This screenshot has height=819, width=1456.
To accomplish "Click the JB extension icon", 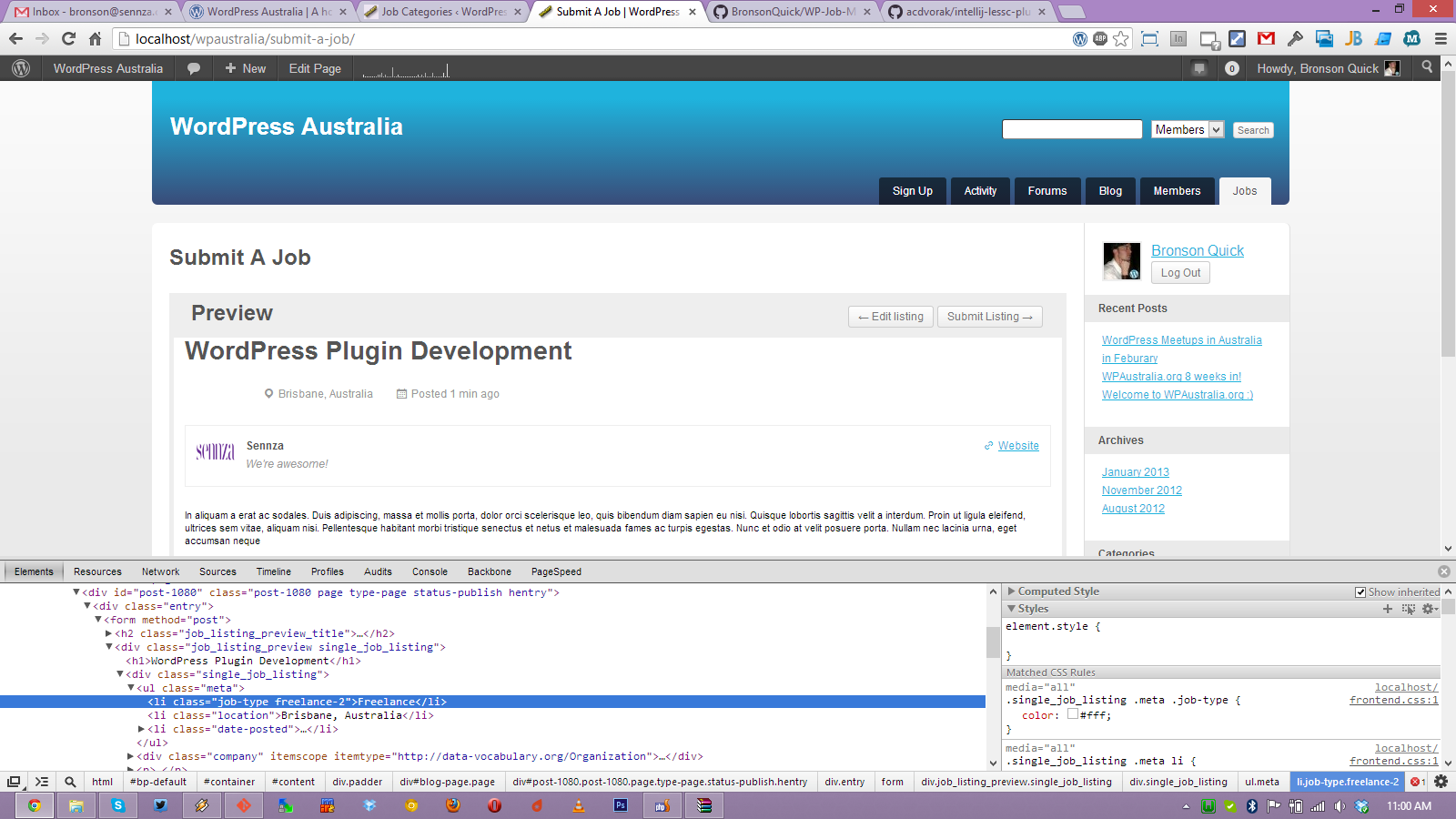I will click(1353, 38).
